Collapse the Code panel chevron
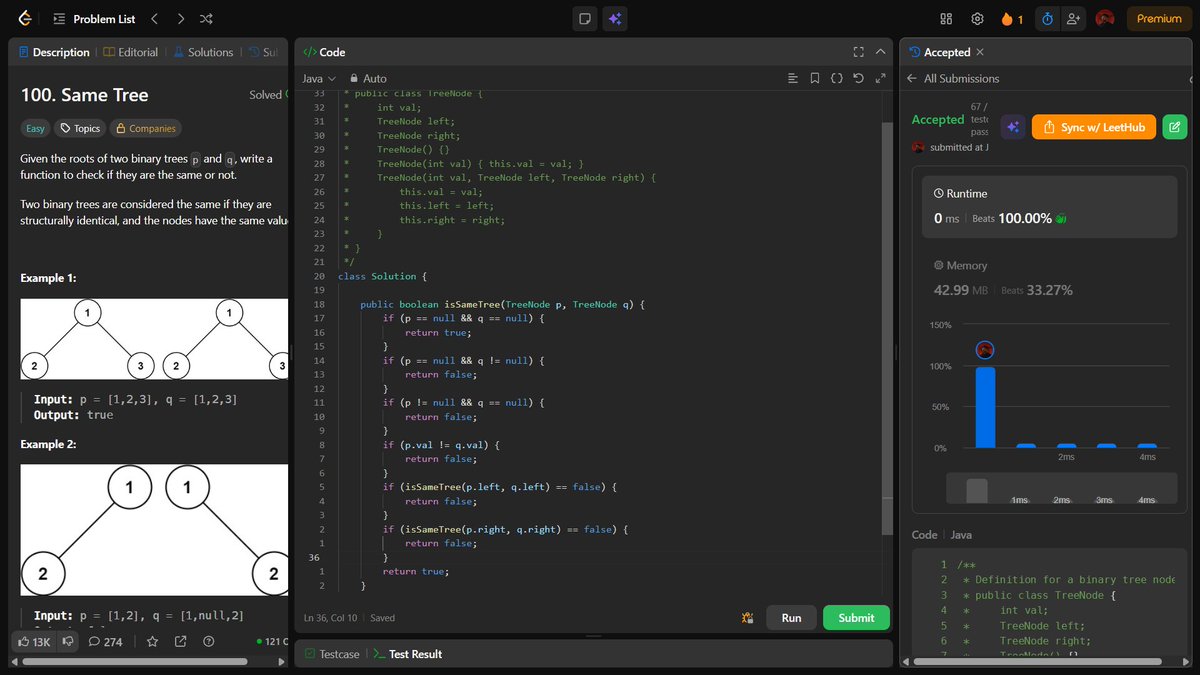This screenshot has height=675, width=1200. (x=881, y=52)
